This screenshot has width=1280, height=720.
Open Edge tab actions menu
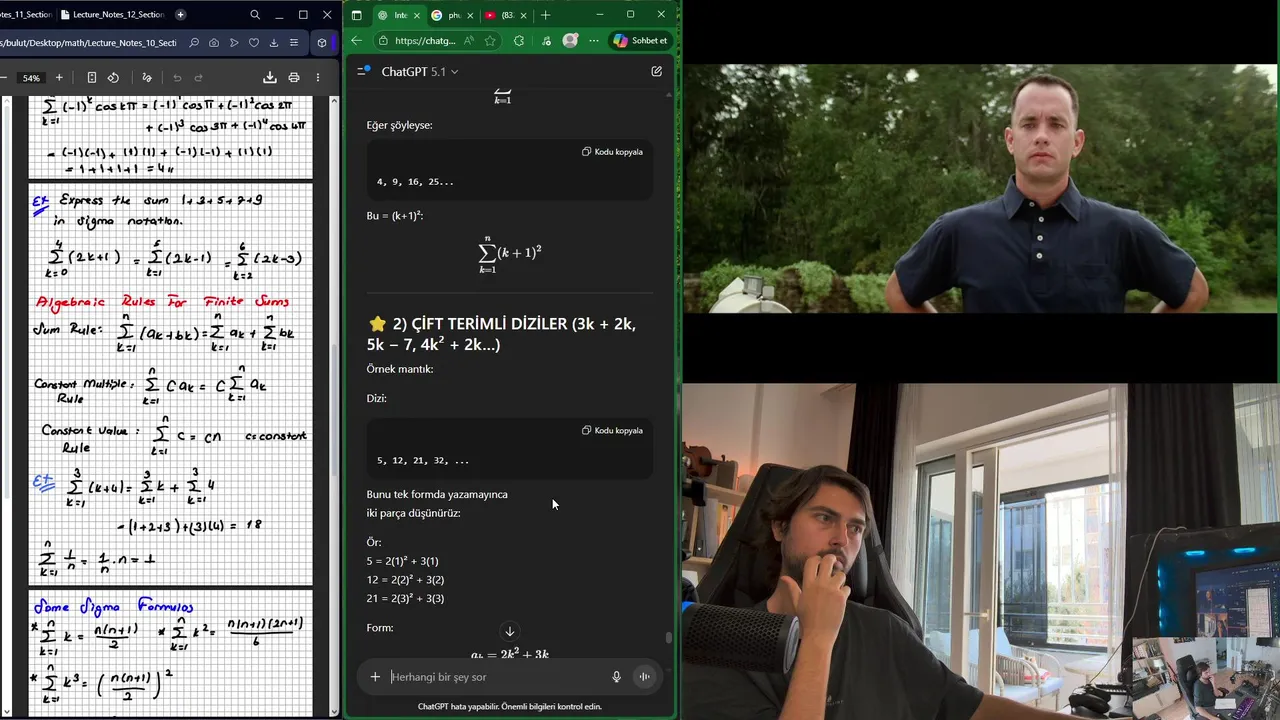357,15
